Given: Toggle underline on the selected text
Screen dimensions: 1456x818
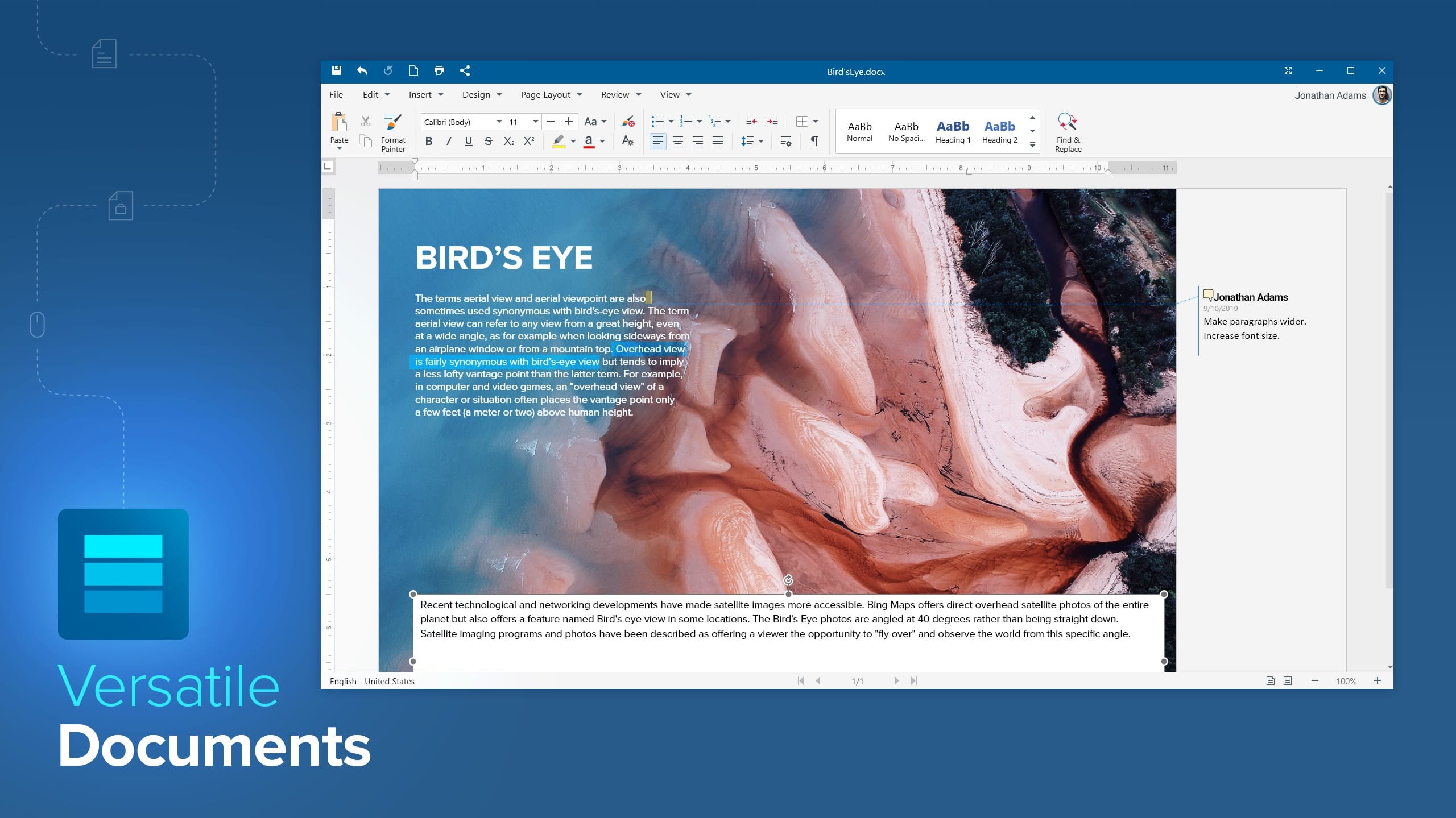Looking at the screenshot, I should (x=468, y=142).
